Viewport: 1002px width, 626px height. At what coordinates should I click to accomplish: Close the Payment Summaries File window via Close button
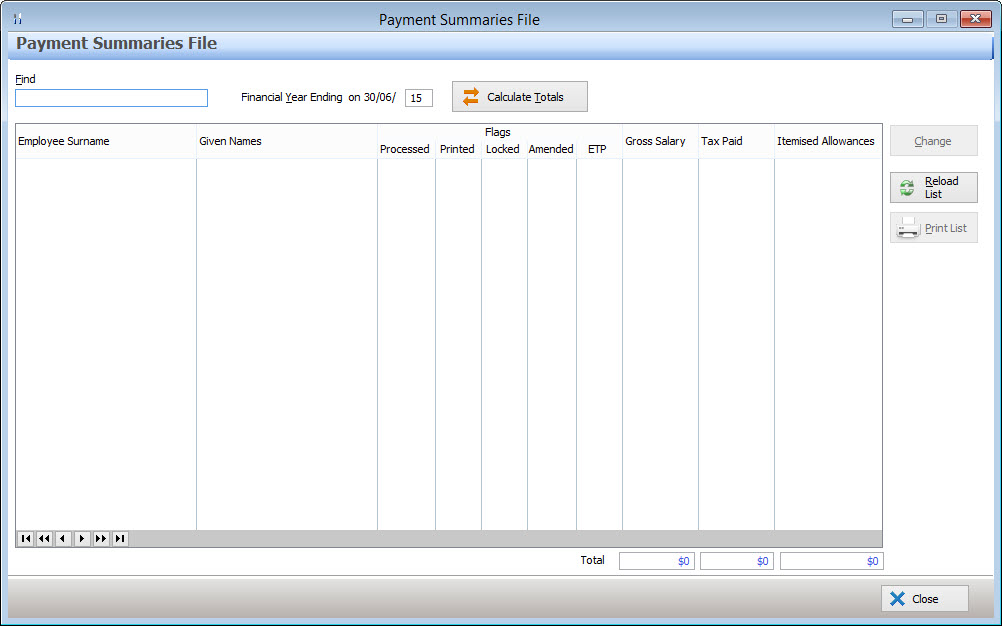point(924,598)
